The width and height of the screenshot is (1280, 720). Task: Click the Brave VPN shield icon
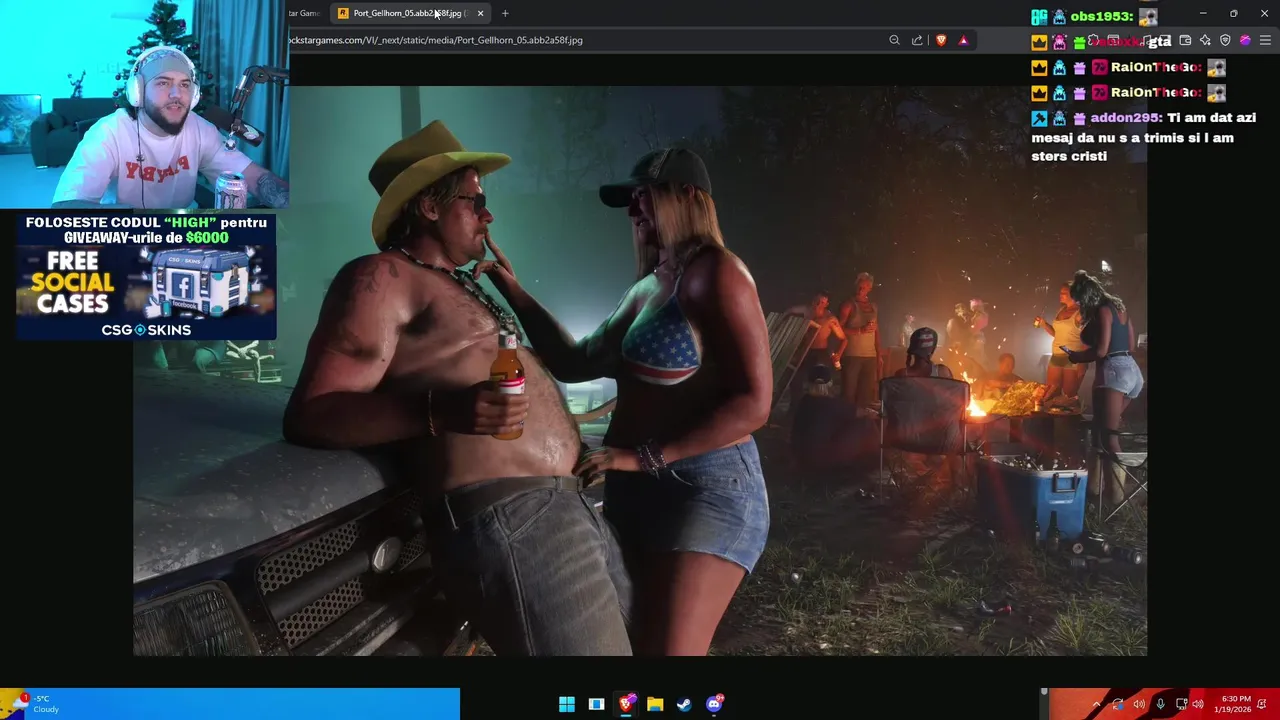pos(1225,40)
